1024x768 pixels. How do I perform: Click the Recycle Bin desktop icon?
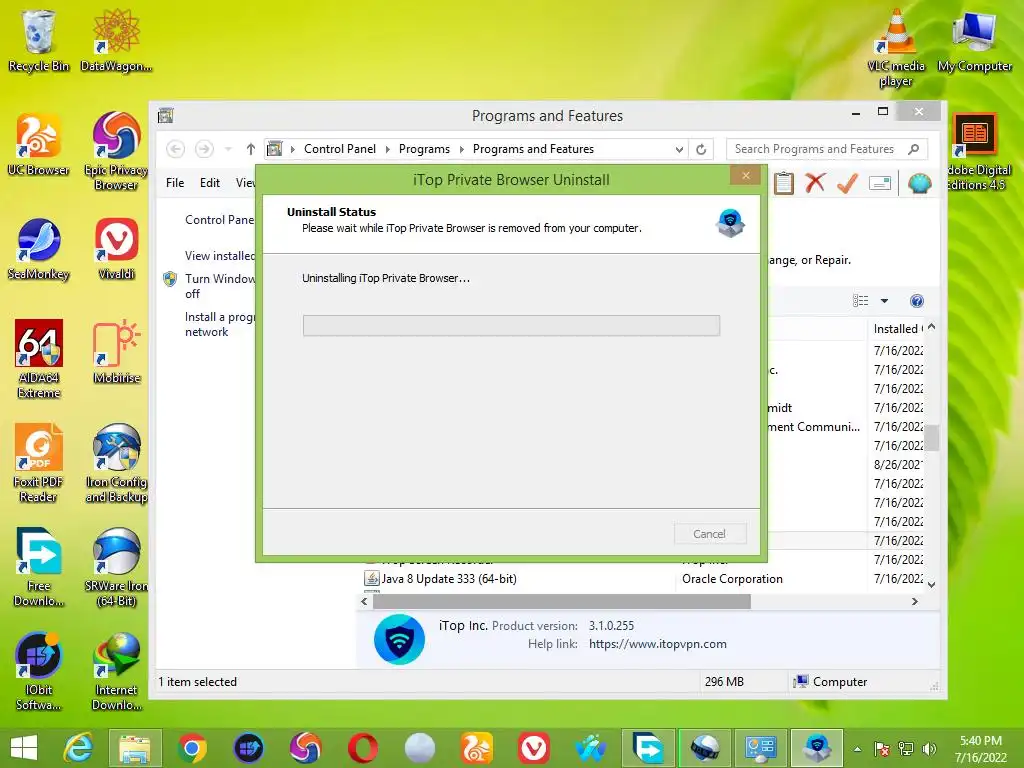(x=39, y=40)
